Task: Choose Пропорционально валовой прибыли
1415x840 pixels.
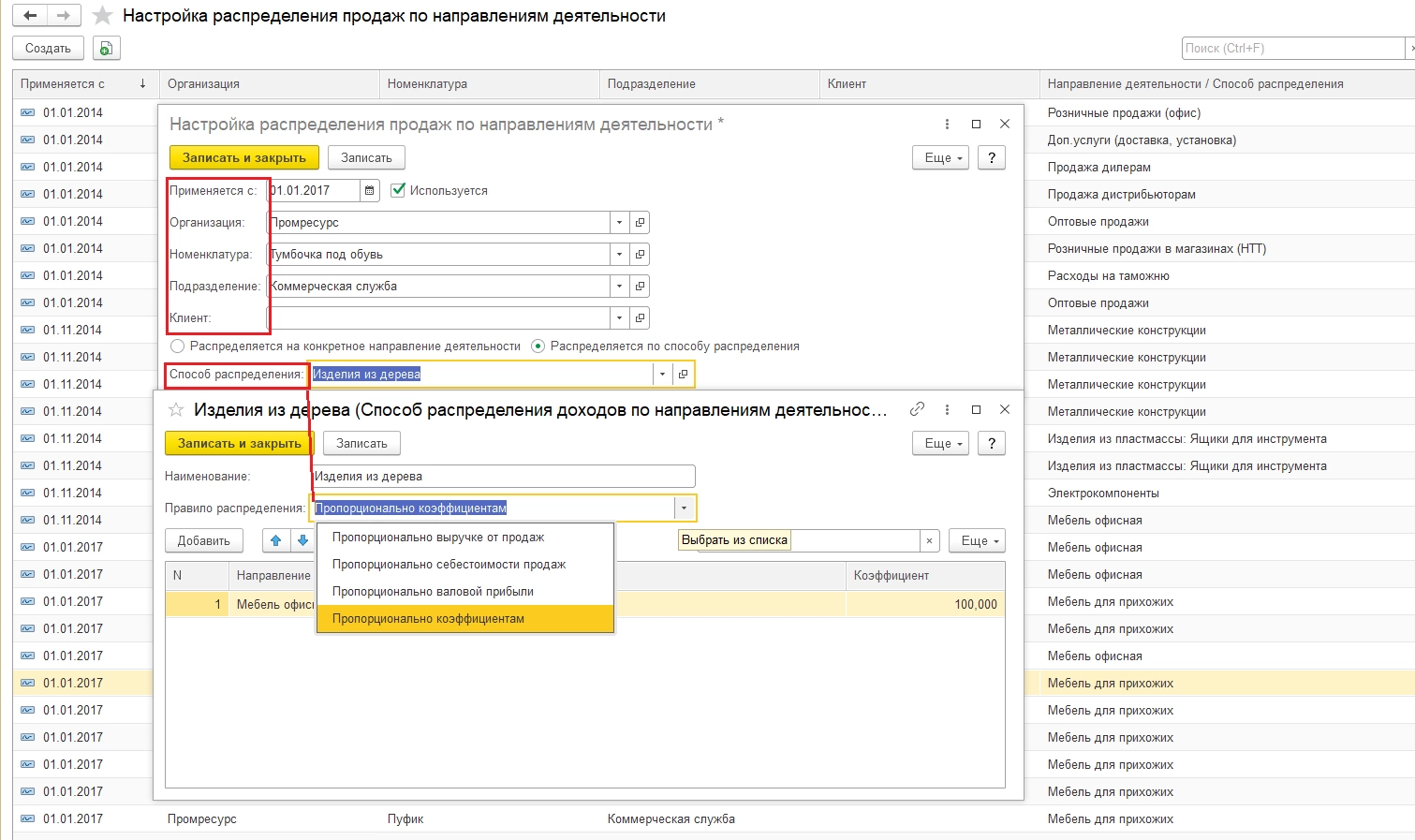Action: coord(465,592)
